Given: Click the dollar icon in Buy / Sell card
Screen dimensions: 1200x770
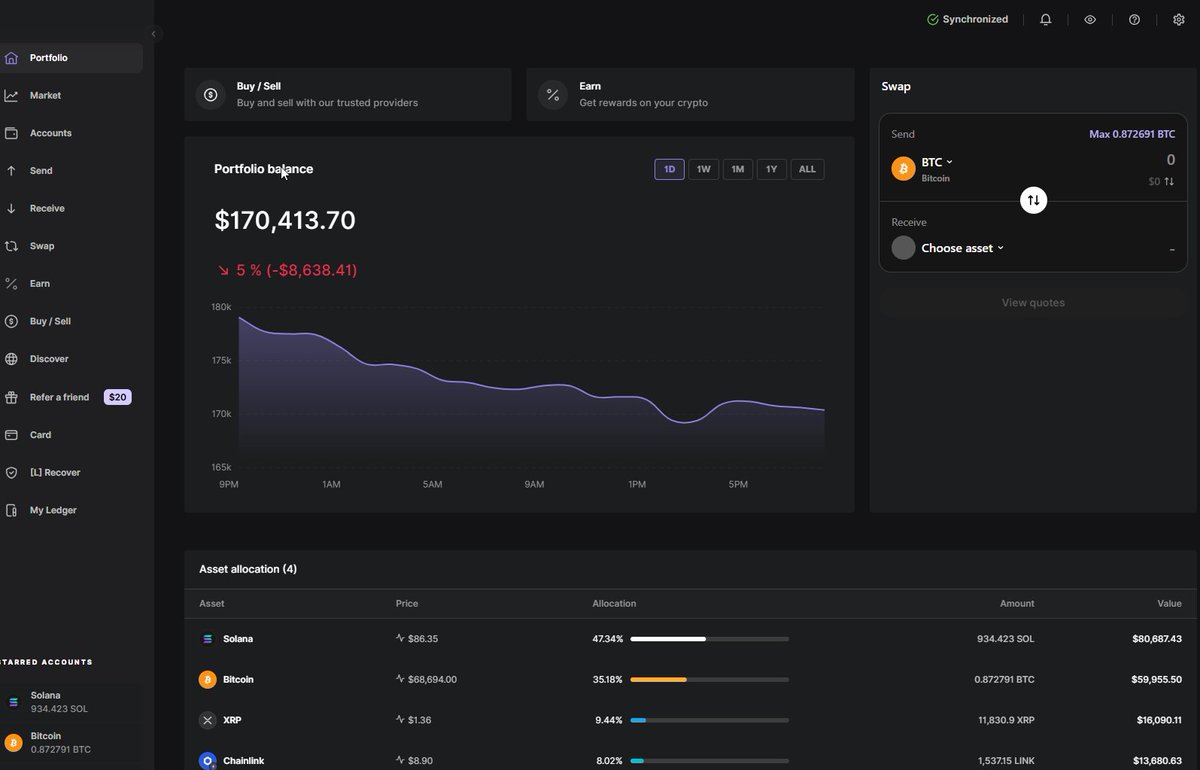Looking at the screenshot, I should pos(210,95).
